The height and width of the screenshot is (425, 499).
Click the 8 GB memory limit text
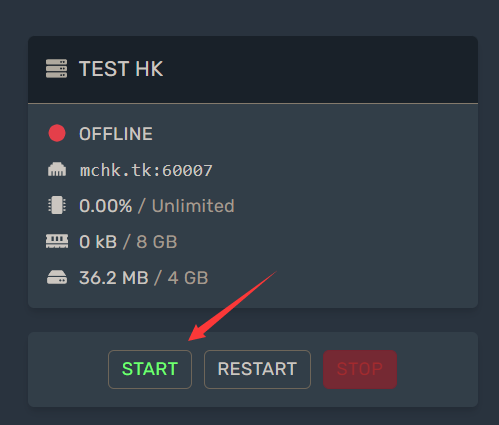click(x=157, y=242)
